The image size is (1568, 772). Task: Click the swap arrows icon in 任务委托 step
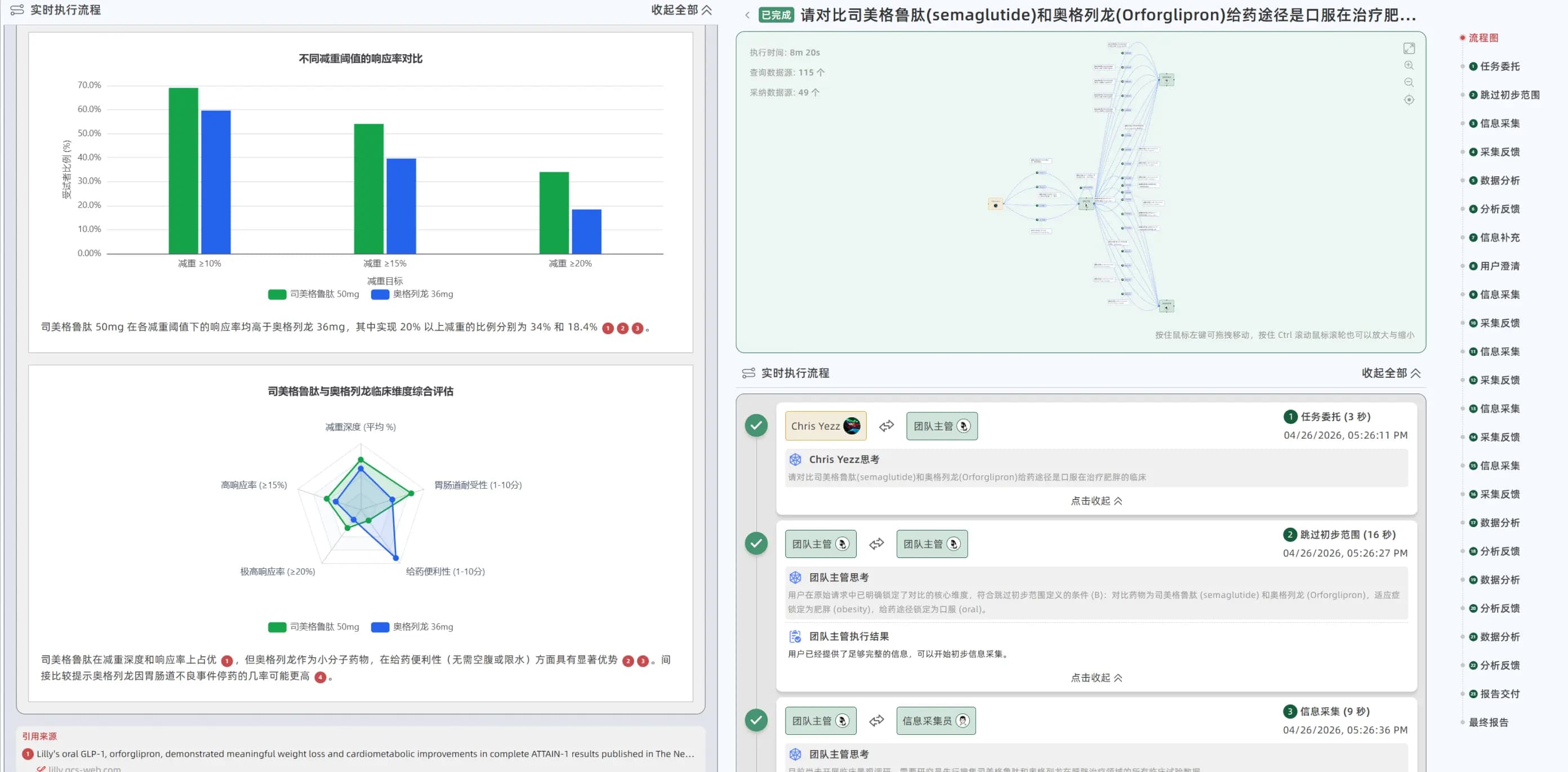[x=887, y=426]
